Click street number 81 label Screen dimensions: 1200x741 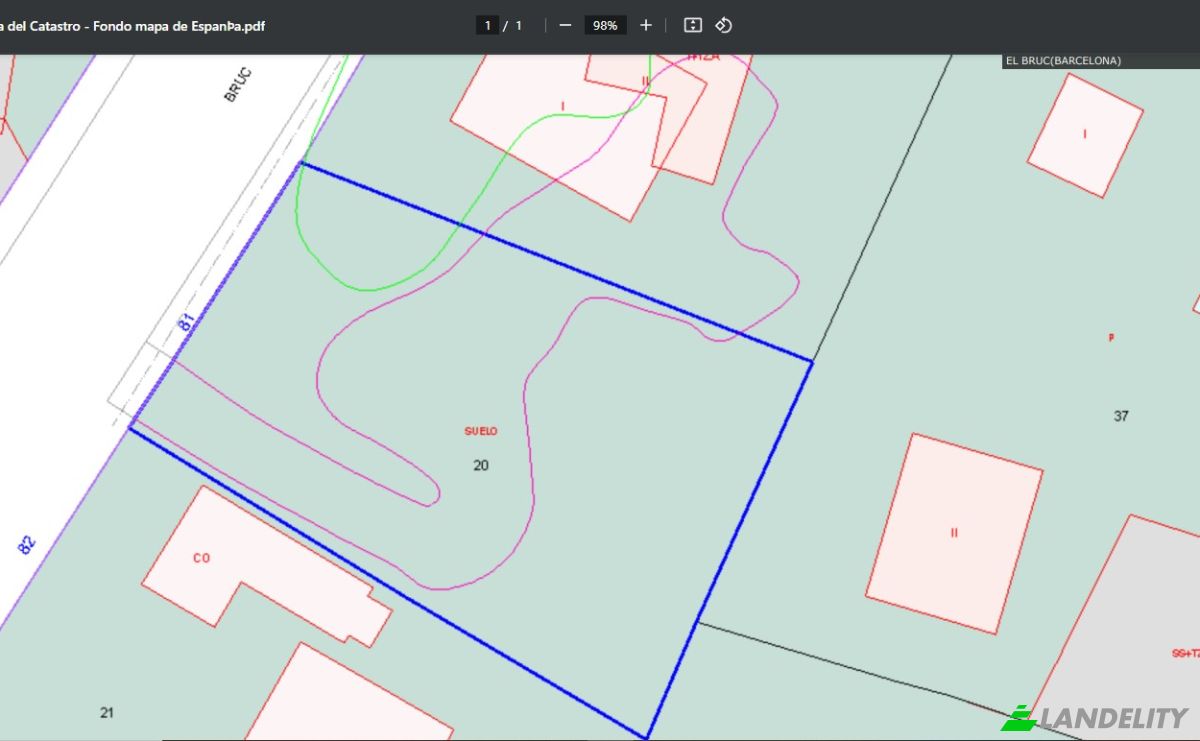click(x=185, y=322)
